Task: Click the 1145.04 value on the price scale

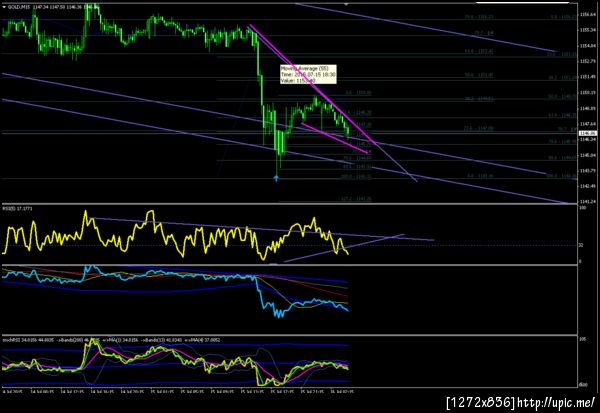Action: [x=588, y=155]
